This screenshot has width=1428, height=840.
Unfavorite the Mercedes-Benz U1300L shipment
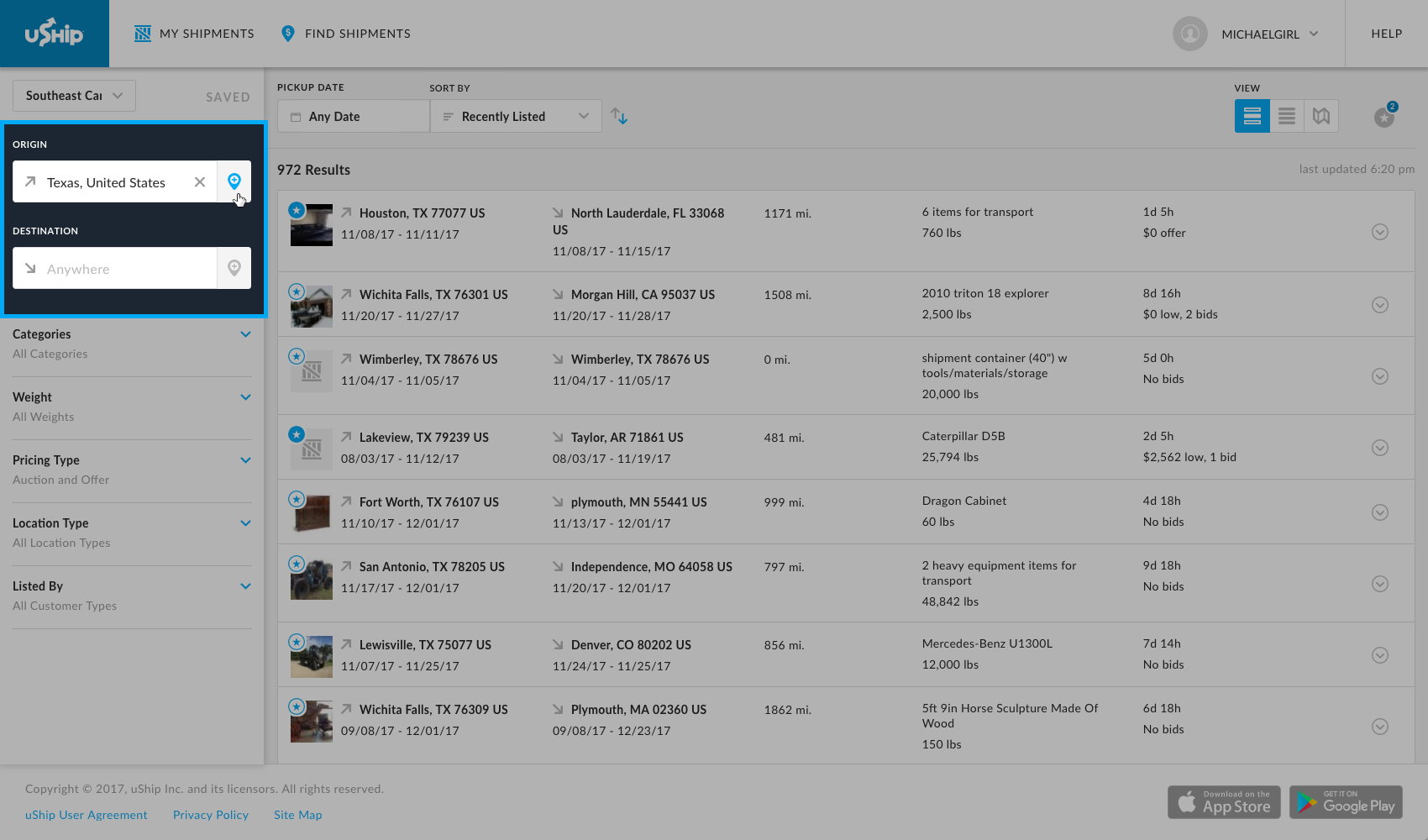(x=296, y=642)
